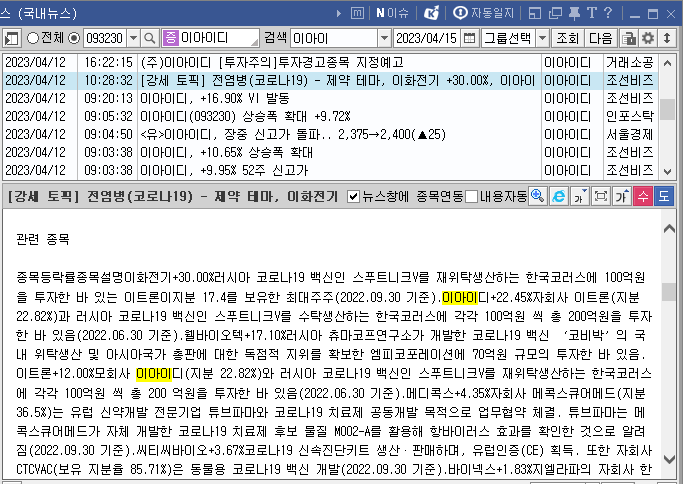
Task: Click 인포스탁 source cell
Action: click(630, 116)
